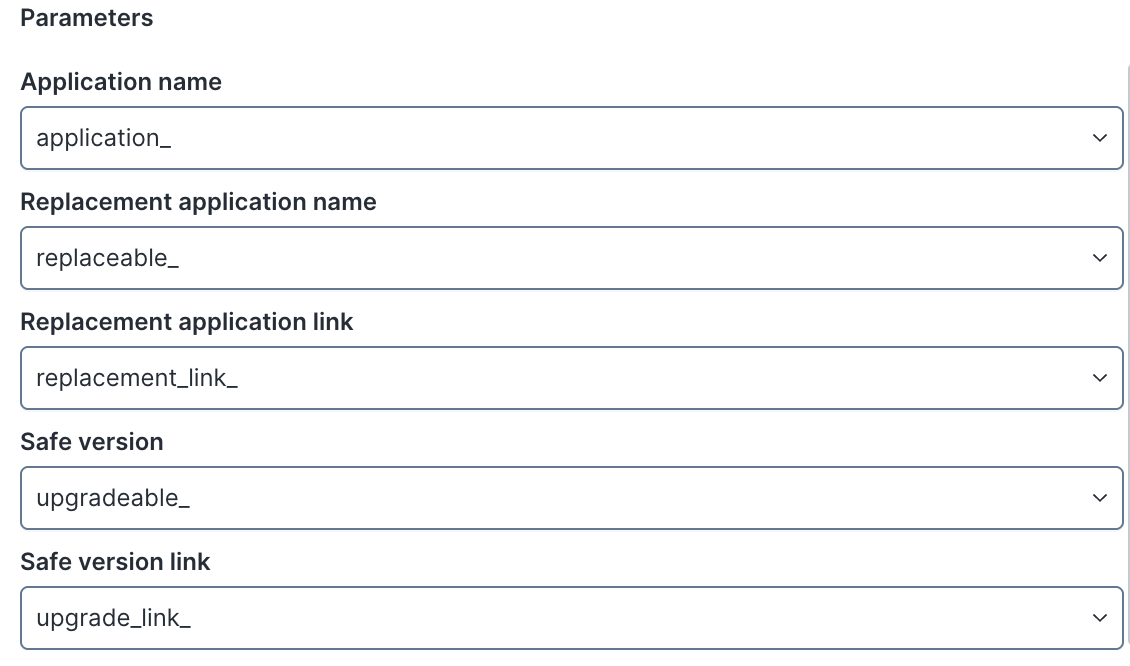Click the "Replacement application link" label
Viewport: 1130px width, 666px height.
click(x=187, y=322)
